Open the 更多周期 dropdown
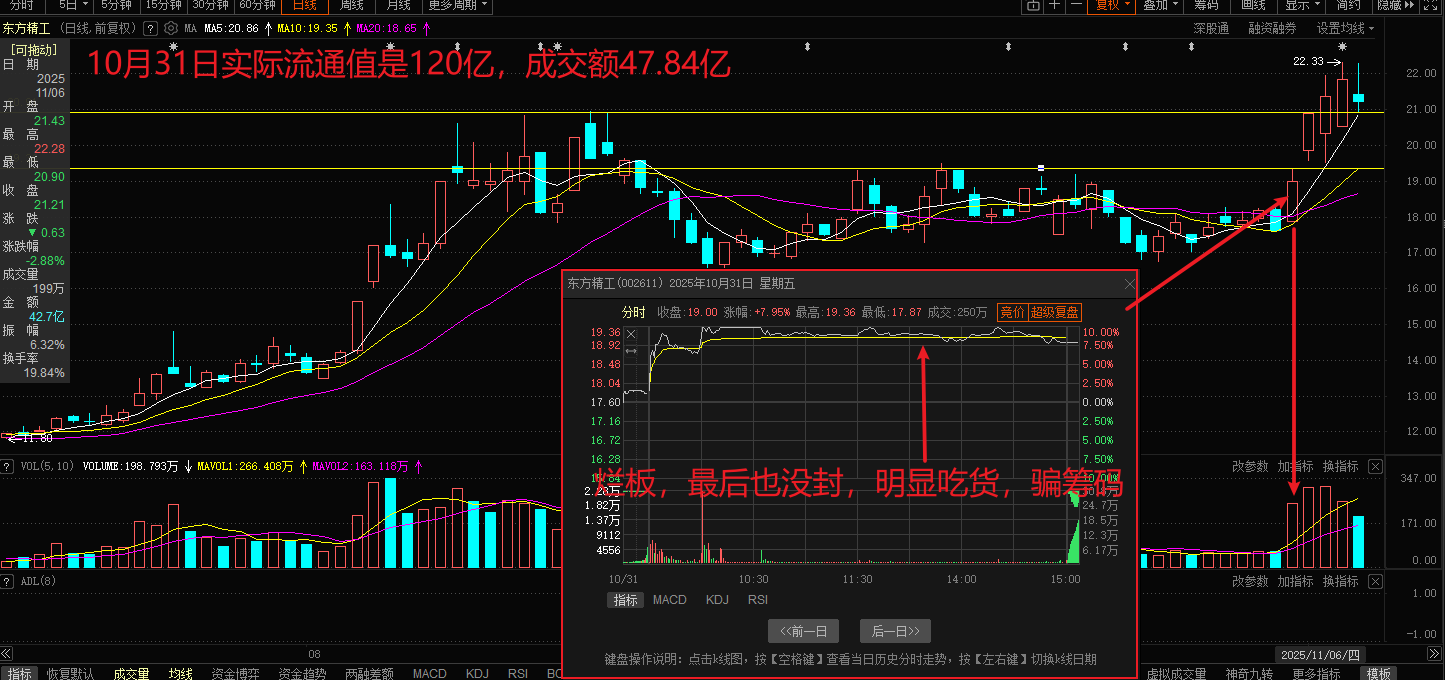Screen dimensions: 1445x680 (x=458, y=5)
